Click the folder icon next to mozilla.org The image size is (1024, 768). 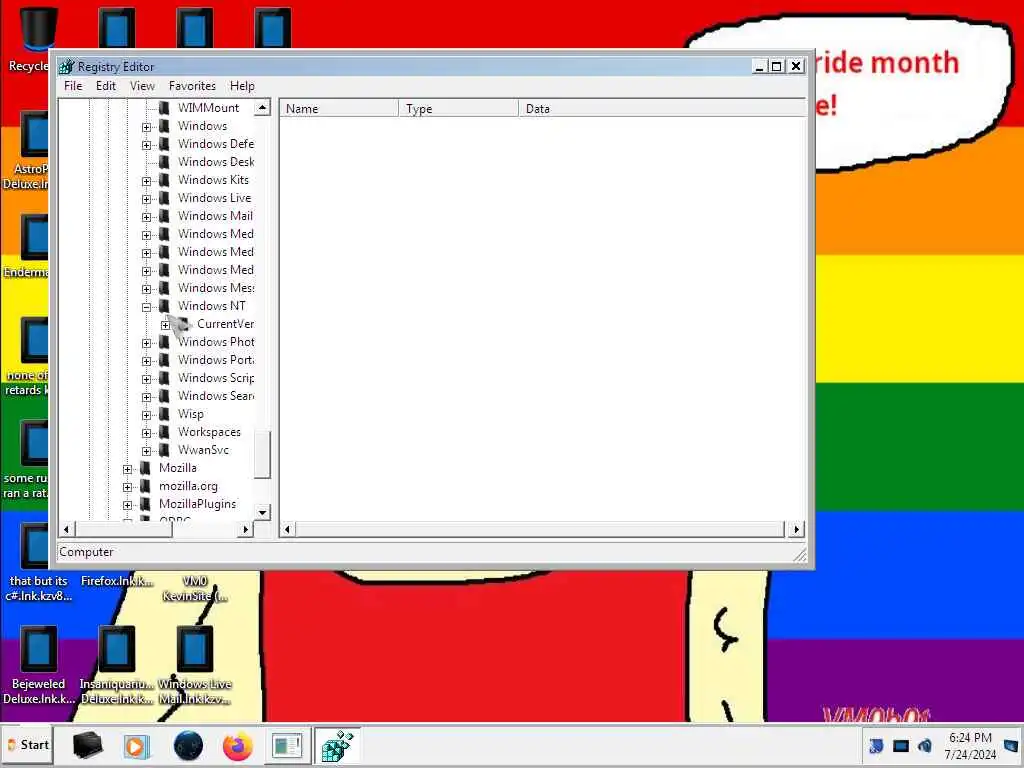click(146, 487)
